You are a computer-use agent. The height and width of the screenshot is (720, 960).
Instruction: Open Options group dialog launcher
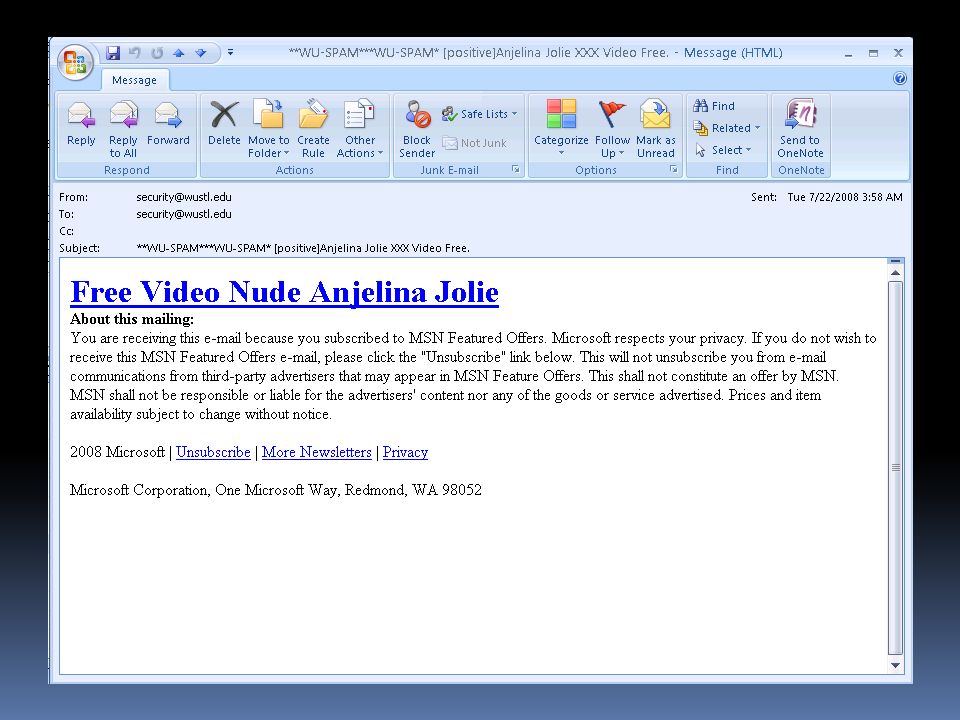673,170
